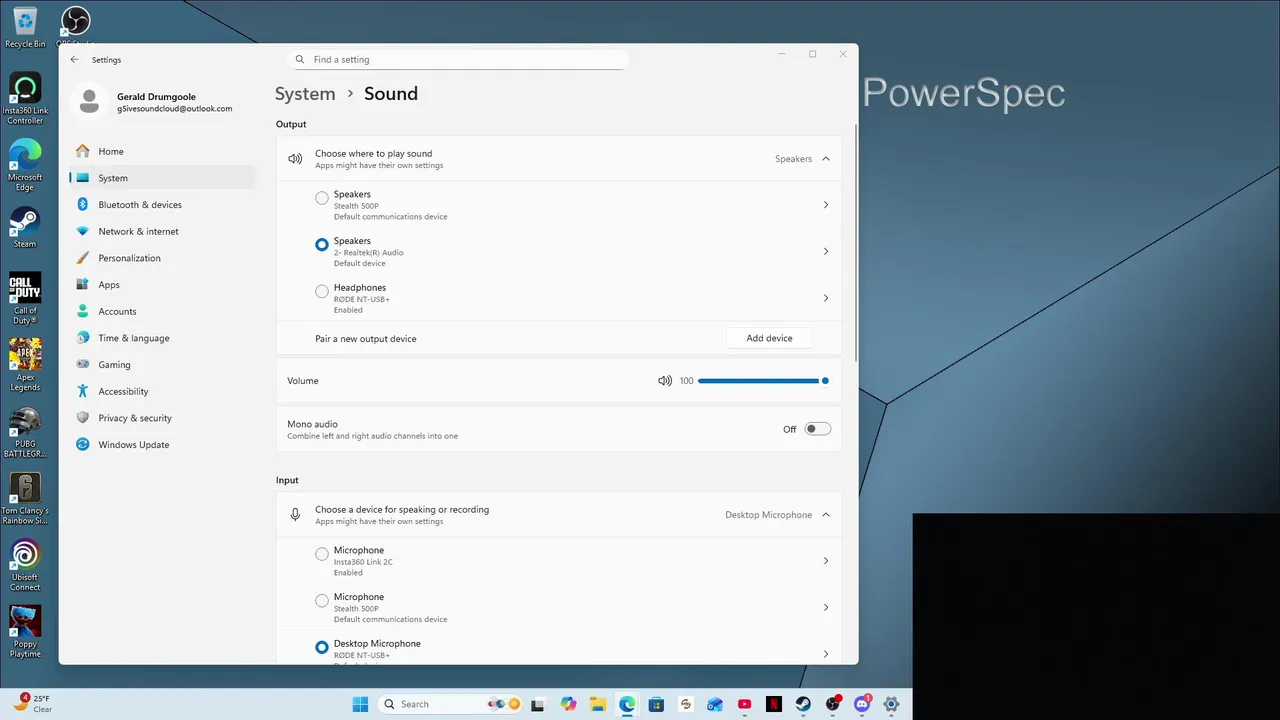Open Discord from the taskbar
This screenshot has width=1280, height=720.
click(862, 704)
